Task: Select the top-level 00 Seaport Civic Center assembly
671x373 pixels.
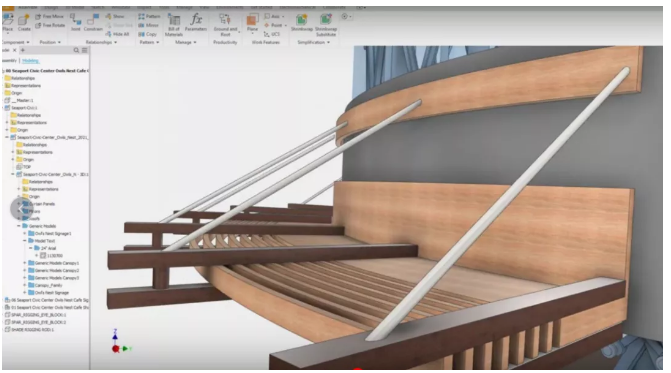Action: [x=46, y=71]
